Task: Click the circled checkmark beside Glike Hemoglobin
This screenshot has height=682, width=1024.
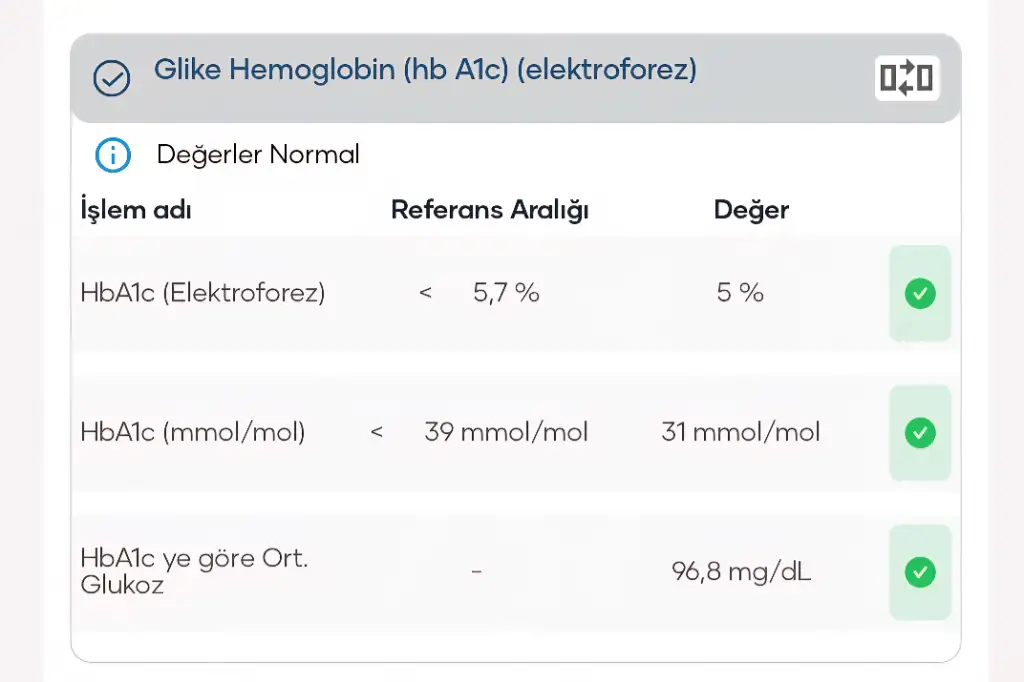Action: point(111,78)
